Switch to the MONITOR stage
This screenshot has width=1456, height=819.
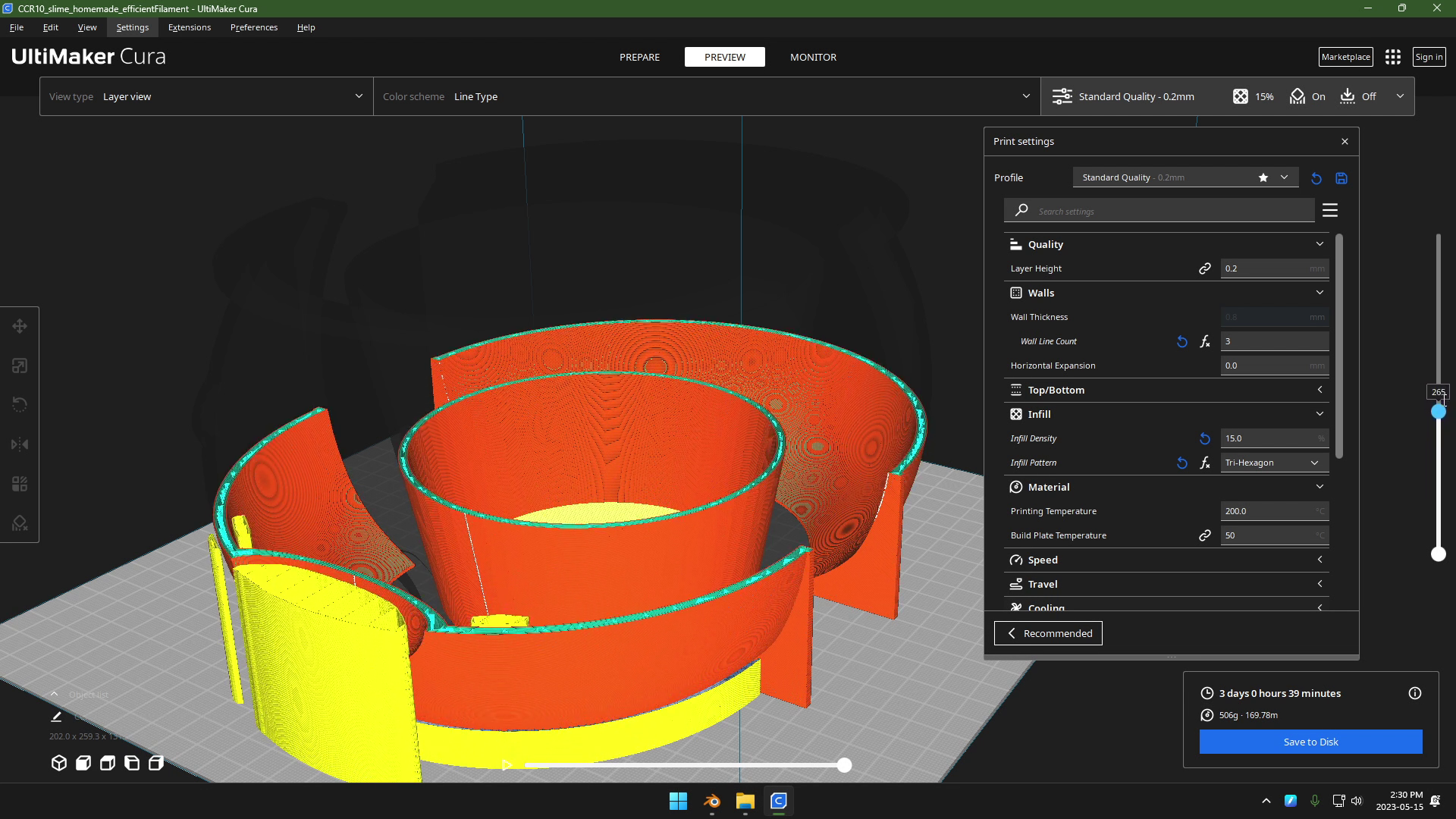[x=813, y=57]
